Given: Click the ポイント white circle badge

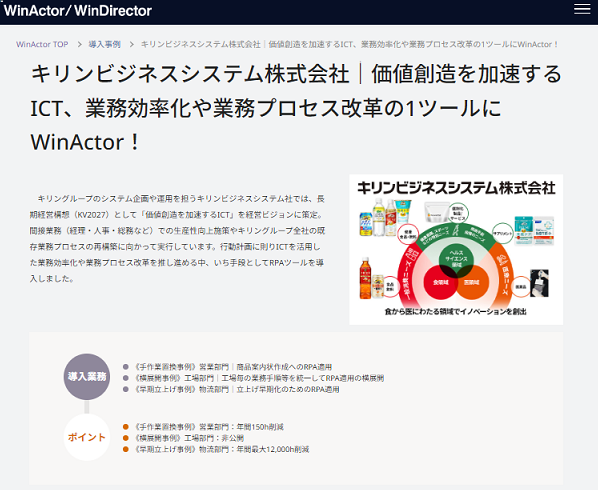Looking at the screenshot, I should click(x=87, y=437).
